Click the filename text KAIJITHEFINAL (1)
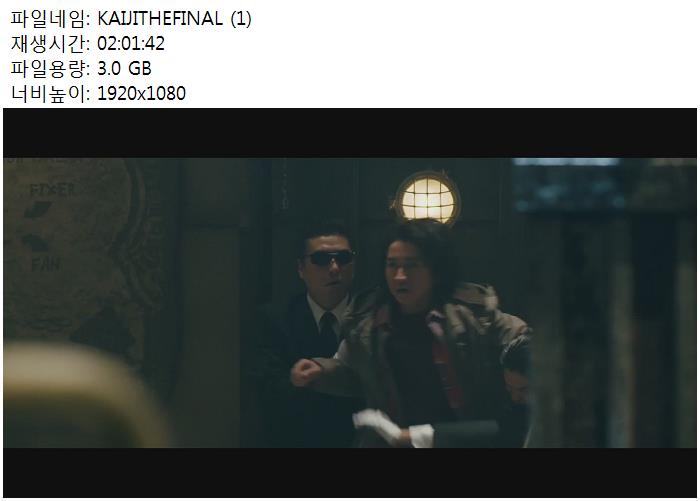 tap(174, 19)
